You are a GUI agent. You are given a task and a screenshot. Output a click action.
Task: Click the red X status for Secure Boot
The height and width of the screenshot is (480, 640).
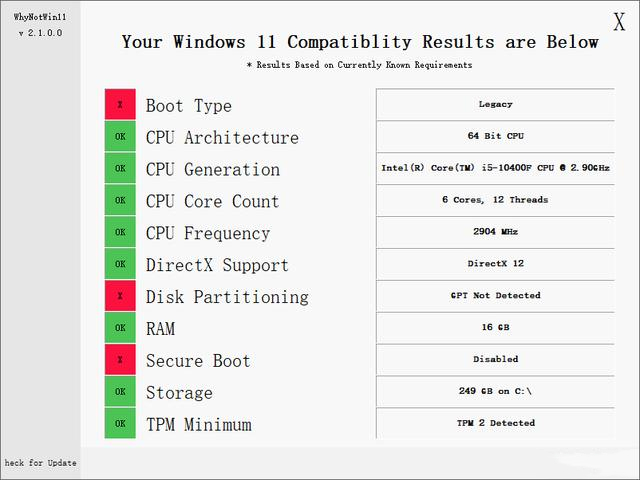[120, 361]
